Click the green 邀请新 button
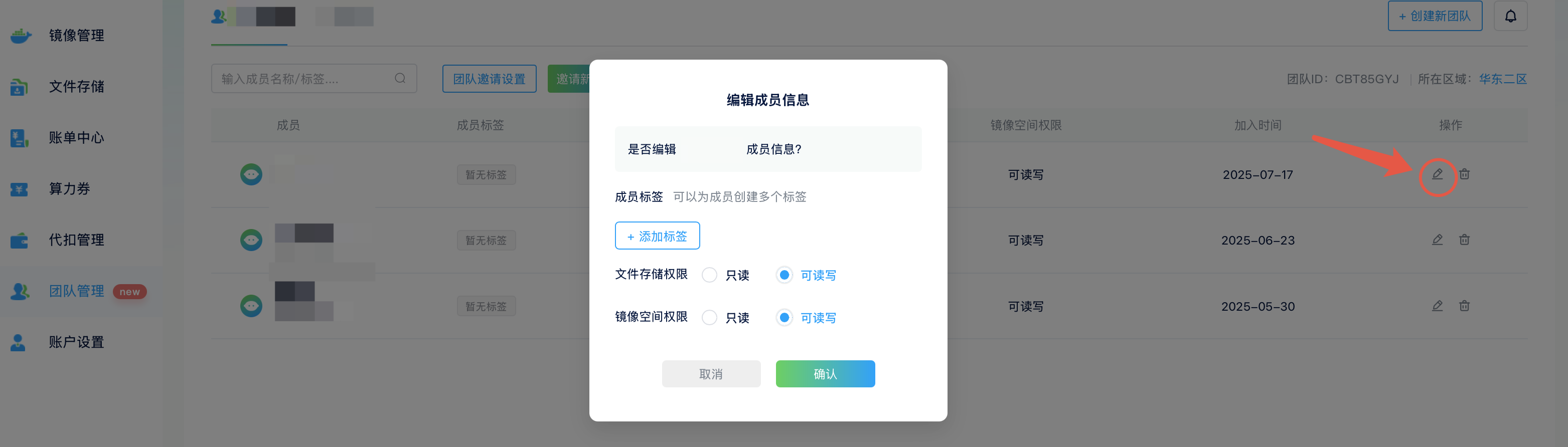This screenshot has width=1568, height=447. click(x=568, y=79)
